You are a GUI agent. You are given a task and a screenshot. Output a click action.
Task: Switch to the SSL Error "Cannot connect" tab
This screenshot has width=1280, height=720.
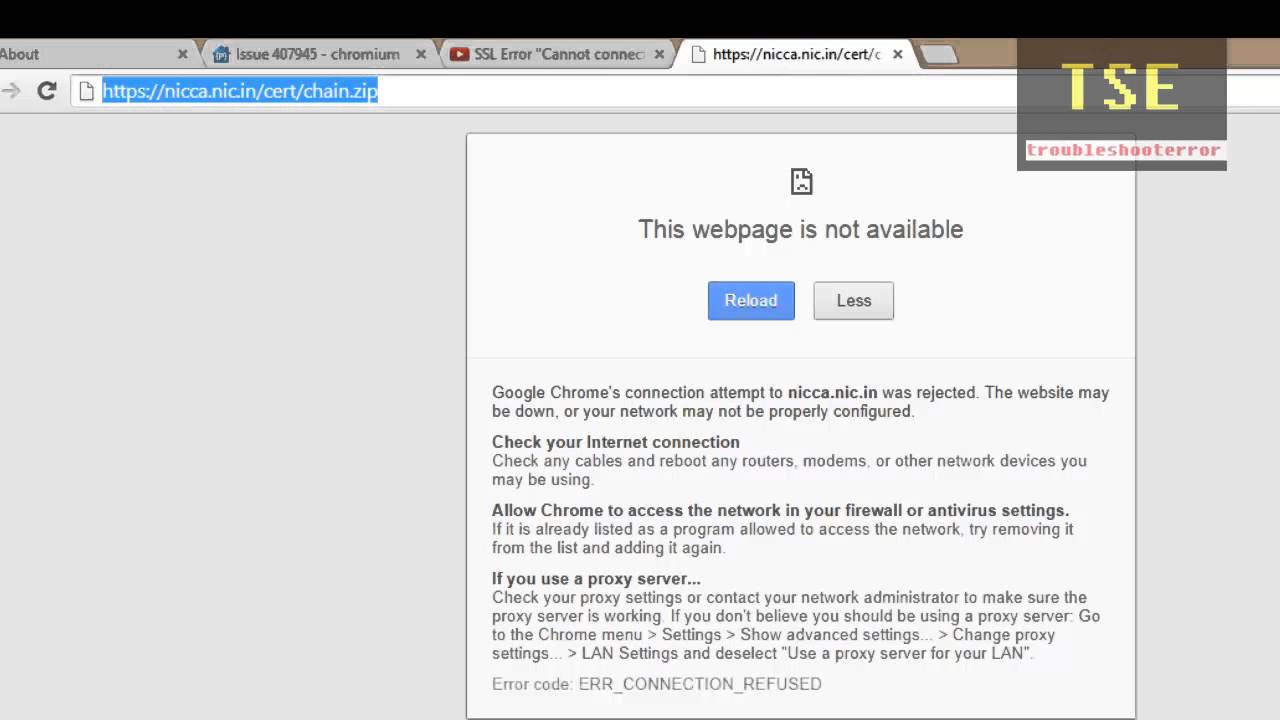[559, 54]
